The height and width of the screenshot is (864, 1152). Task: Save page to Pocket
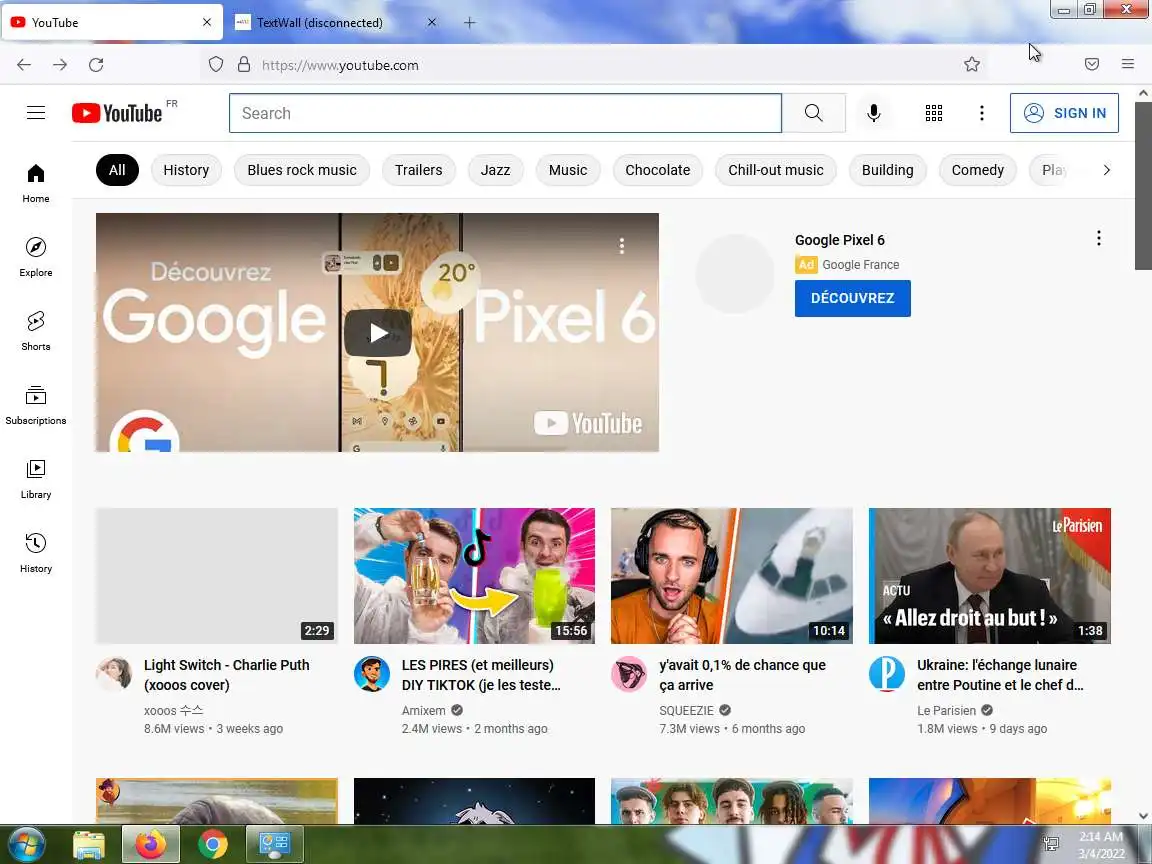[1092, 65]
